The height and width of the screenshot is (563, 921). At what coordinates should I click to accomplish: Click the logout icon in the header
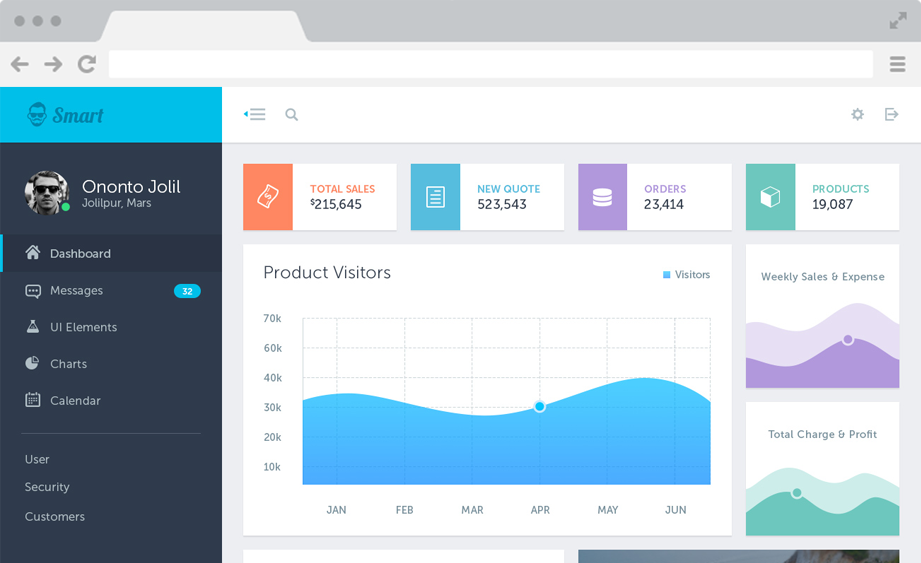[x=891, y=115]
